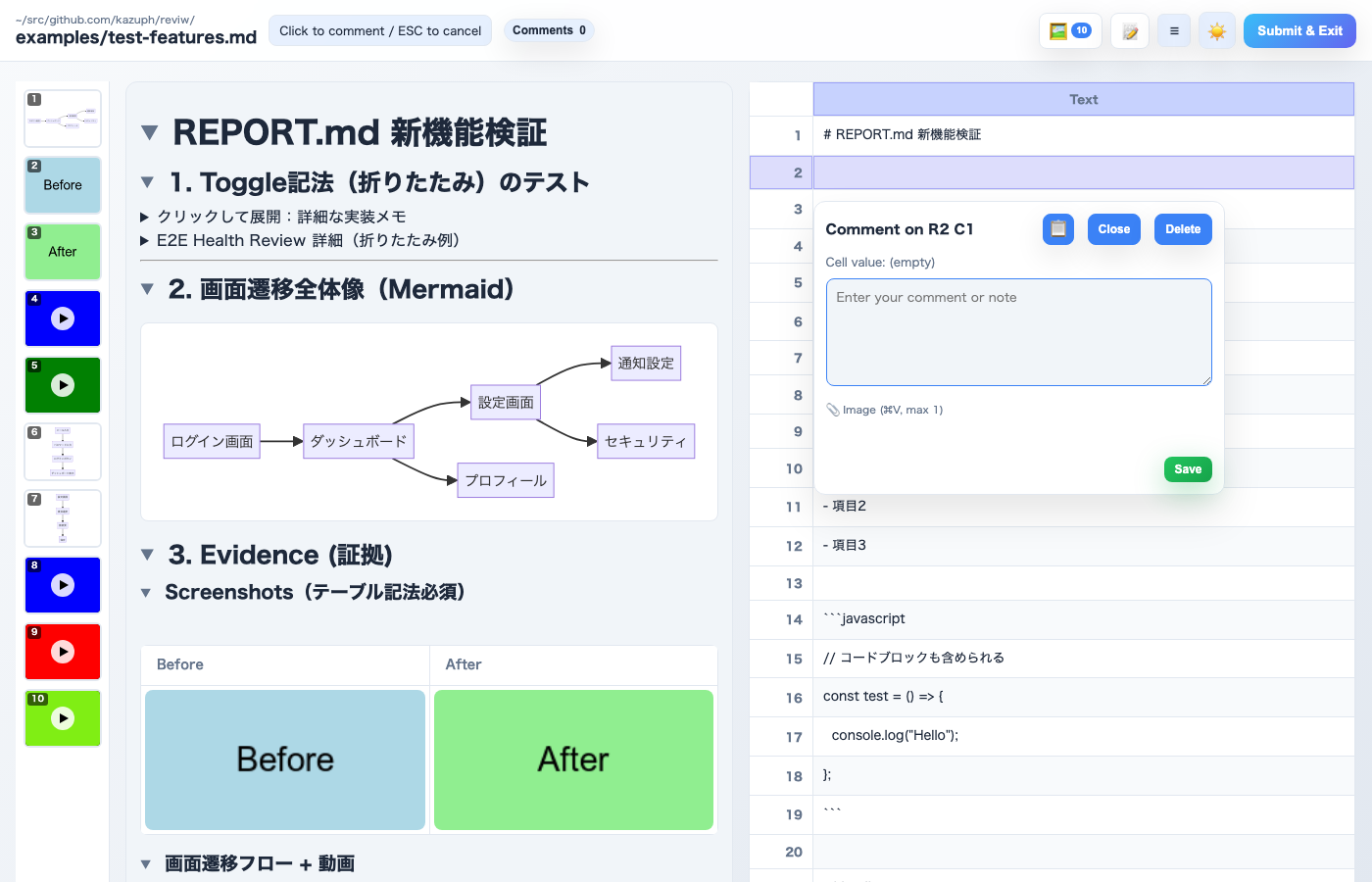Click the Comments 0 counter
Screen dimensions: 1372x882
[x=549, y=30]
